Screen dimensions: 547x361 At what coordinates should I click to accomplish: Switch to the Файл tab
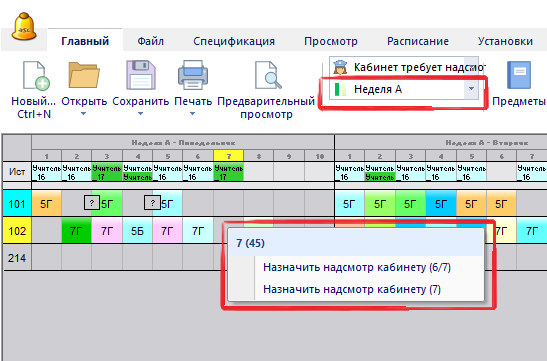[x=150, y=41]
